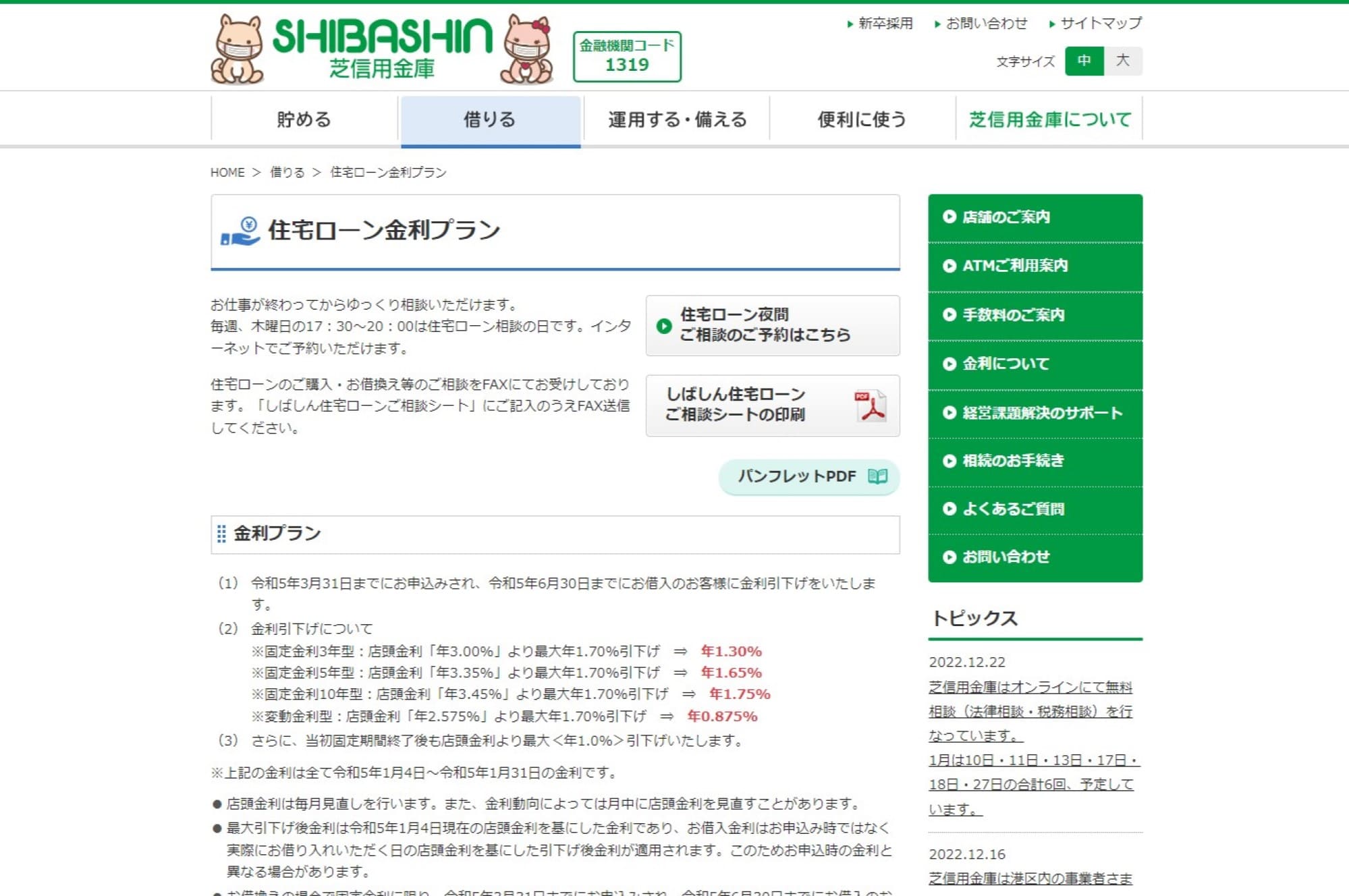Open よくあるご質問 in the sidebar
This screenshot has height=896, width=1349.
click(1035, 510)
